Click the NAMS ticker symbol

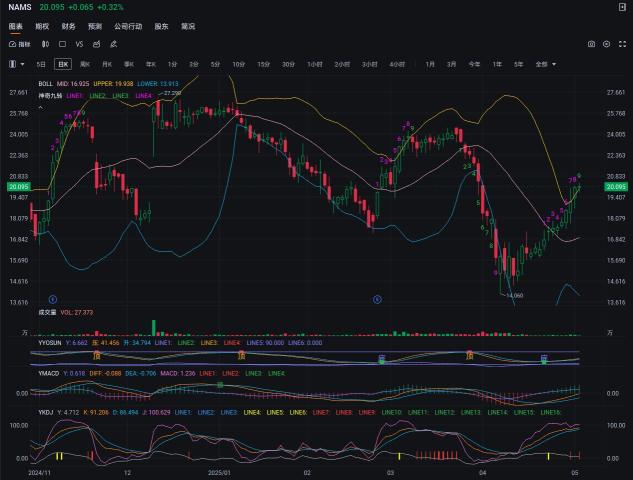pos(20,7)
